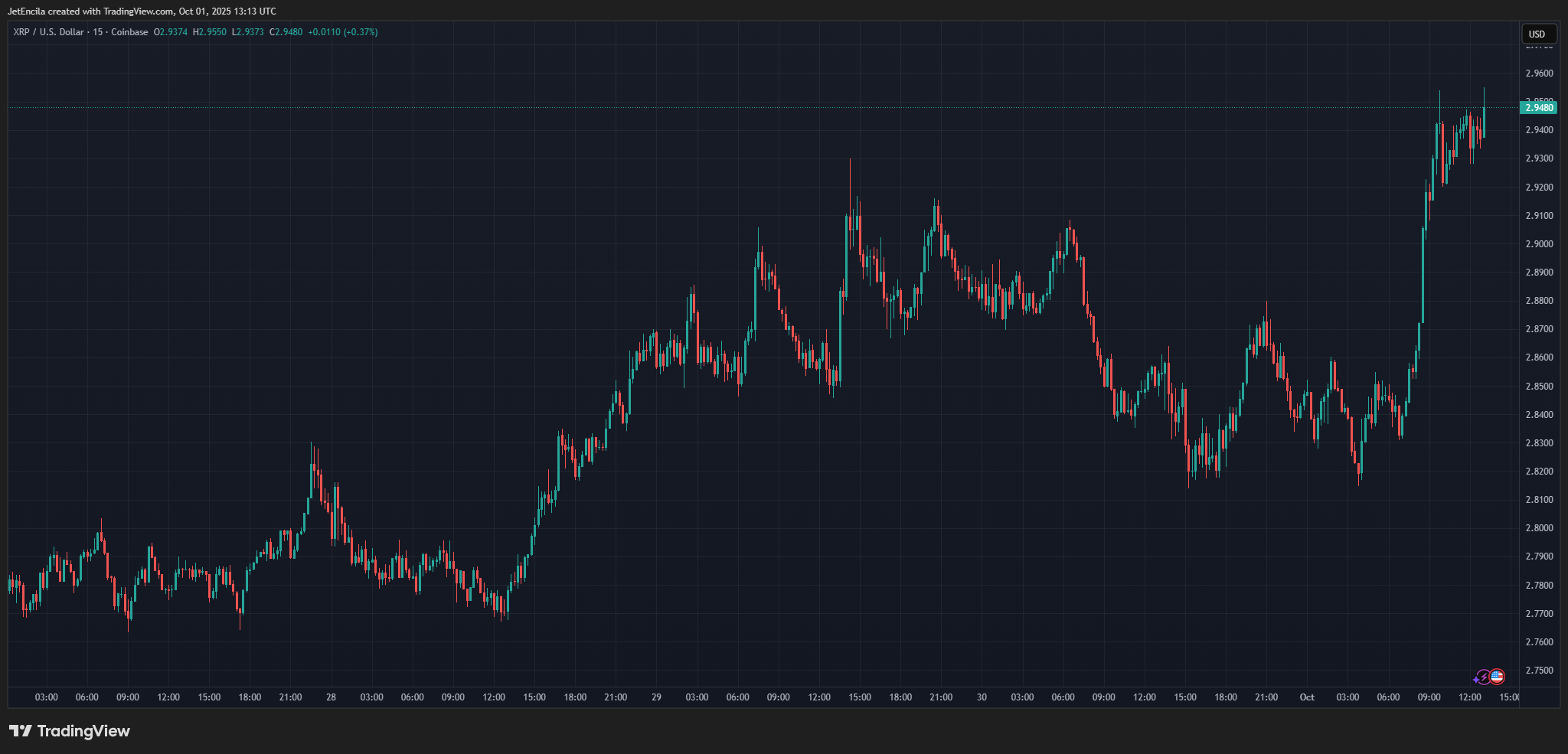Click the closing price value C2.9480
This screenshot has width=1568, height=754.
coord(286,32)
